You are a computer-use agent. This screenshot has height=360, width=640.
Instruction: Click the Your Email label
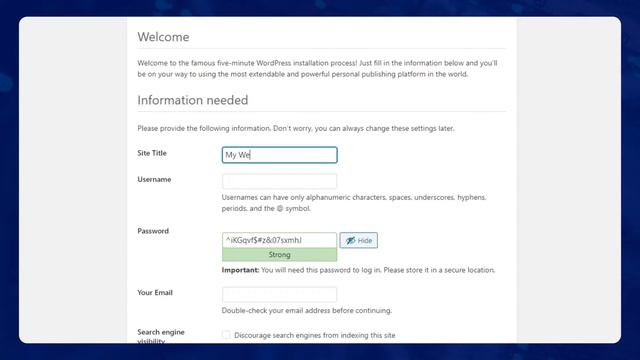(x=155, y=292)
